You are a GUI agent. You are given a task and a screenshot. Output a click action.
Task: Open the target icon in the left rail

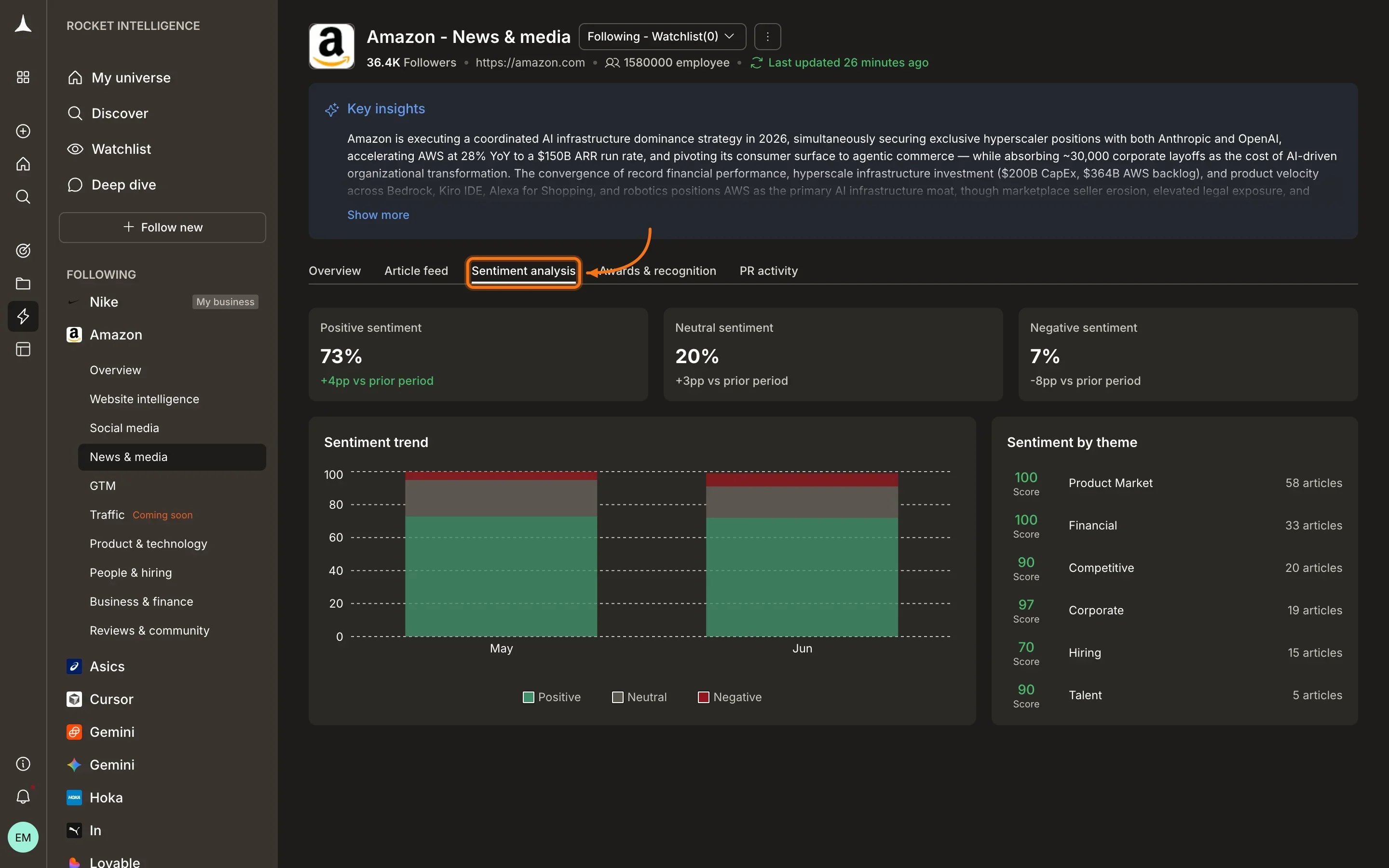pos(23,250)
